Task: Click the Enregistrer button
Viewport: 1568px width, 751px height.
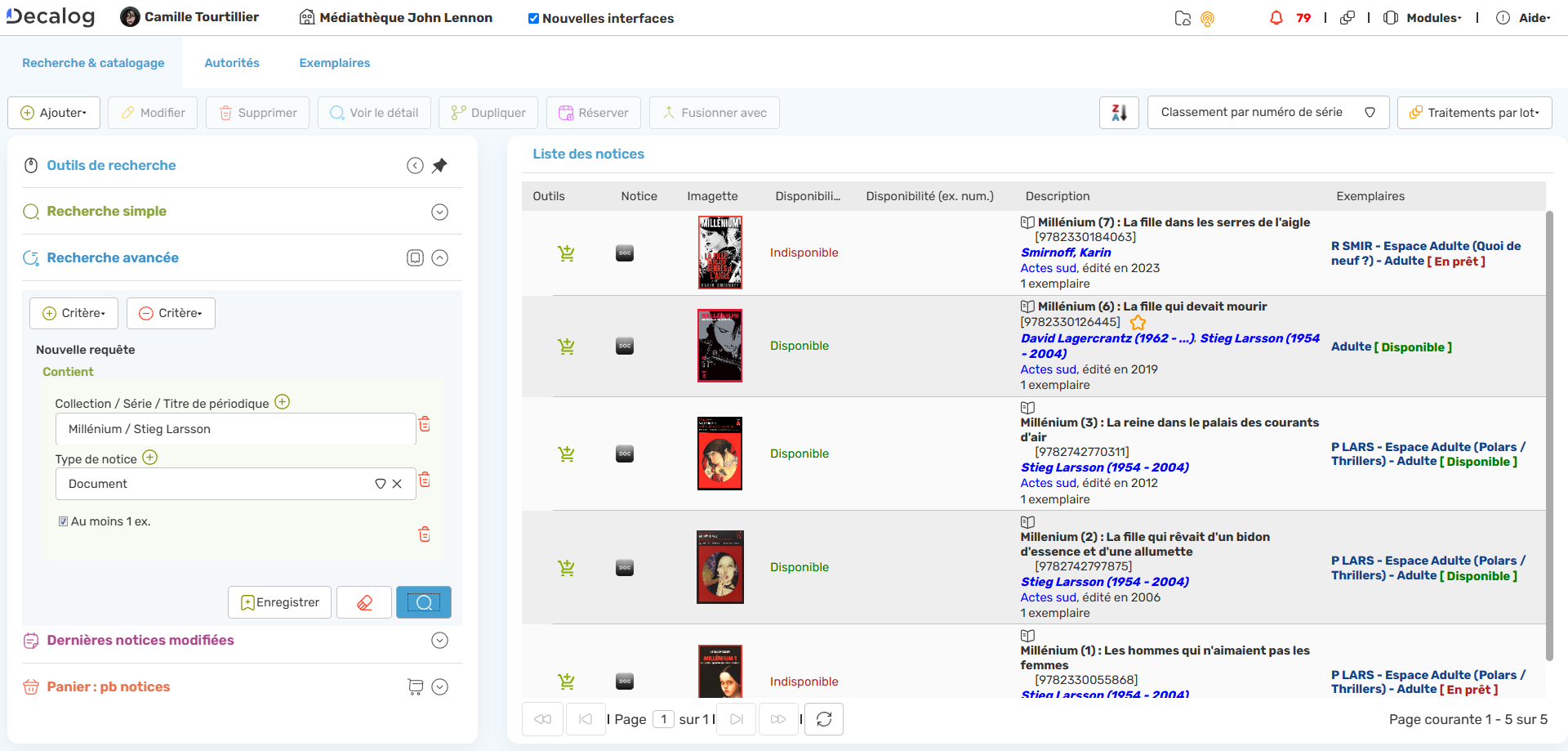Action: (279, 603)
